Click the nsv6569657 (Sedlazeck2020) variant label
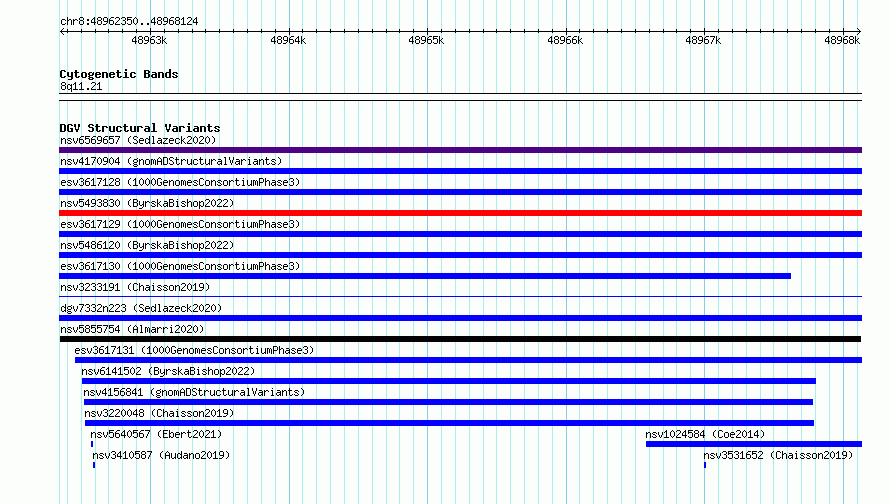Screen dimensions: 890x504 point(138,140)
